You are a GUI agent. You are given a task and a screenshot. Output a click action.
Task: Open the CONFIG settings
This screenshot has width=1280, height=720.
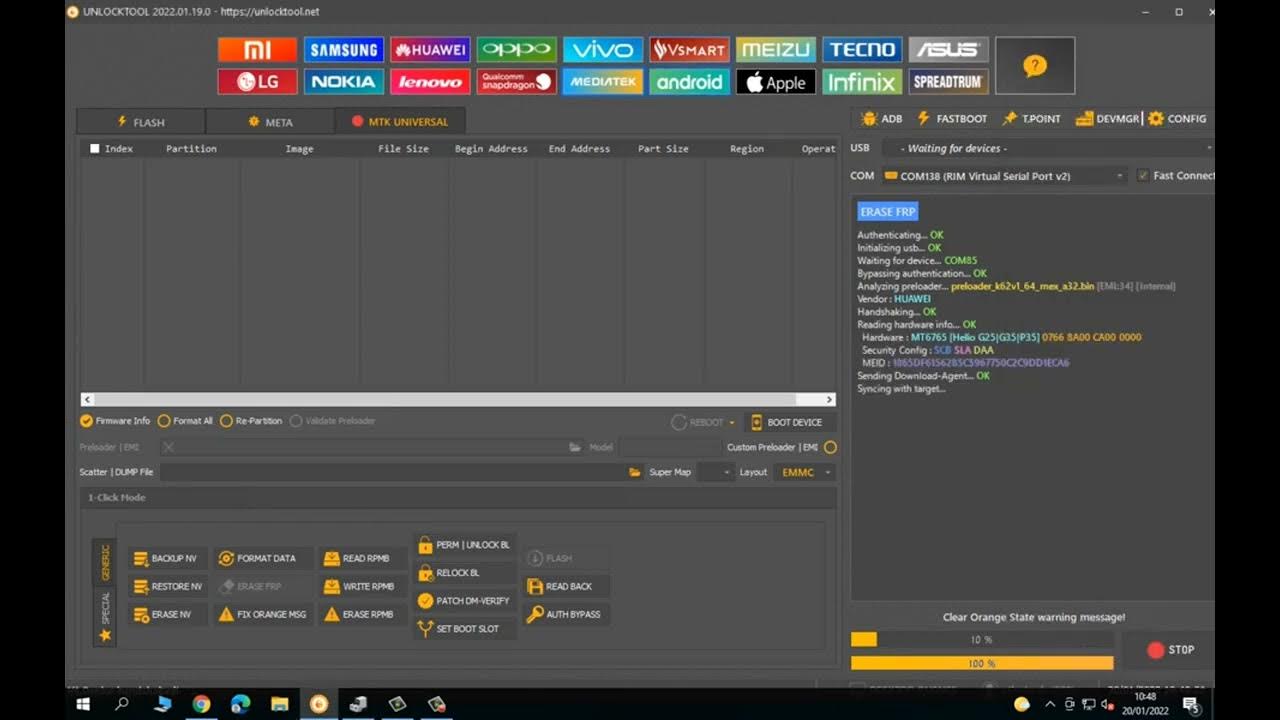point(1177,118)
